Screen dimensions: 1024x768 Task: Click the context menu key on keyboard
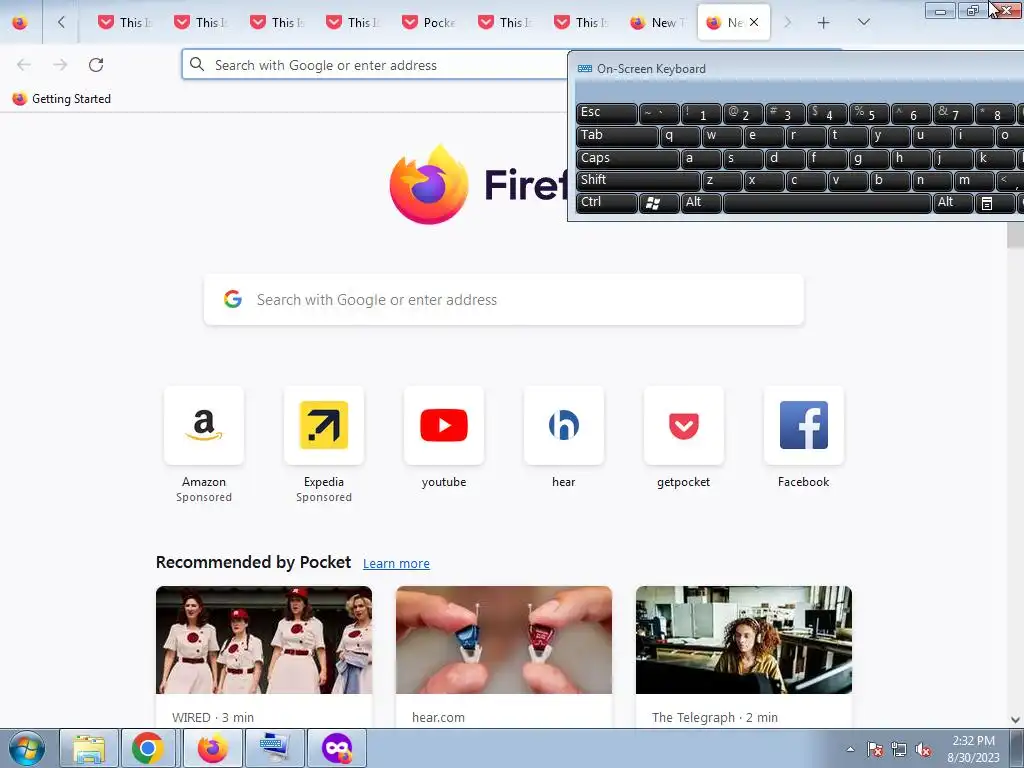tap(995, 203)
